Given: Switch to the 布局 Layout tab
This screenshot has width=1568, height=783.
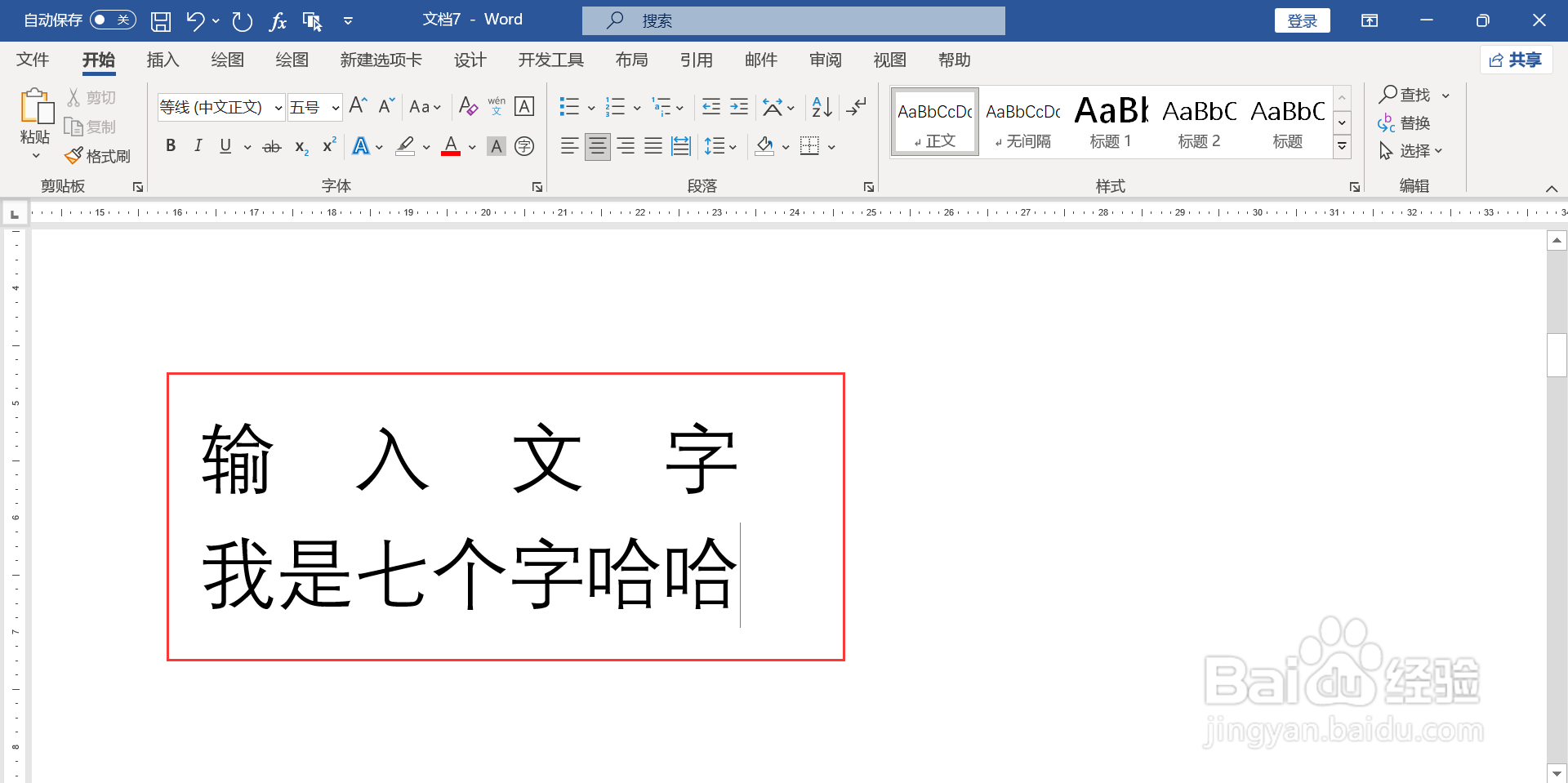Looking at the screenshot, I should pyautogui.click(x=631, y=60).
